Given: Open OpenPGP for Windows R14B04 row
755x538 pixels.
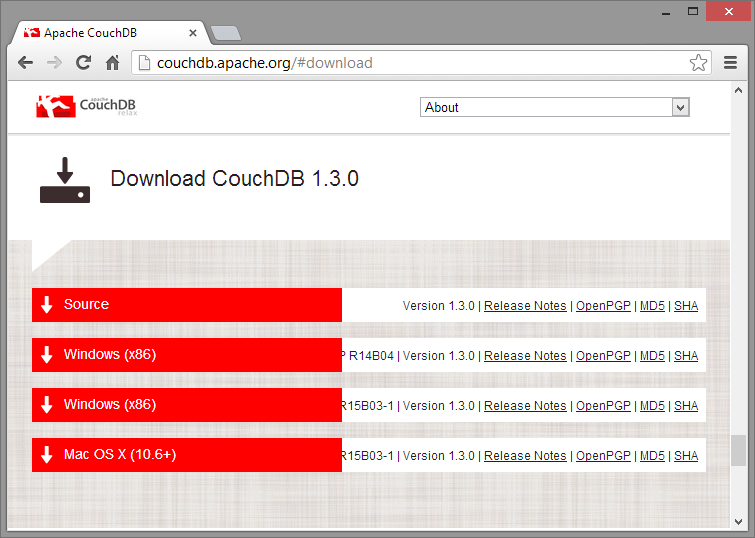Looking at the screenshot, I should coord(603,356).
